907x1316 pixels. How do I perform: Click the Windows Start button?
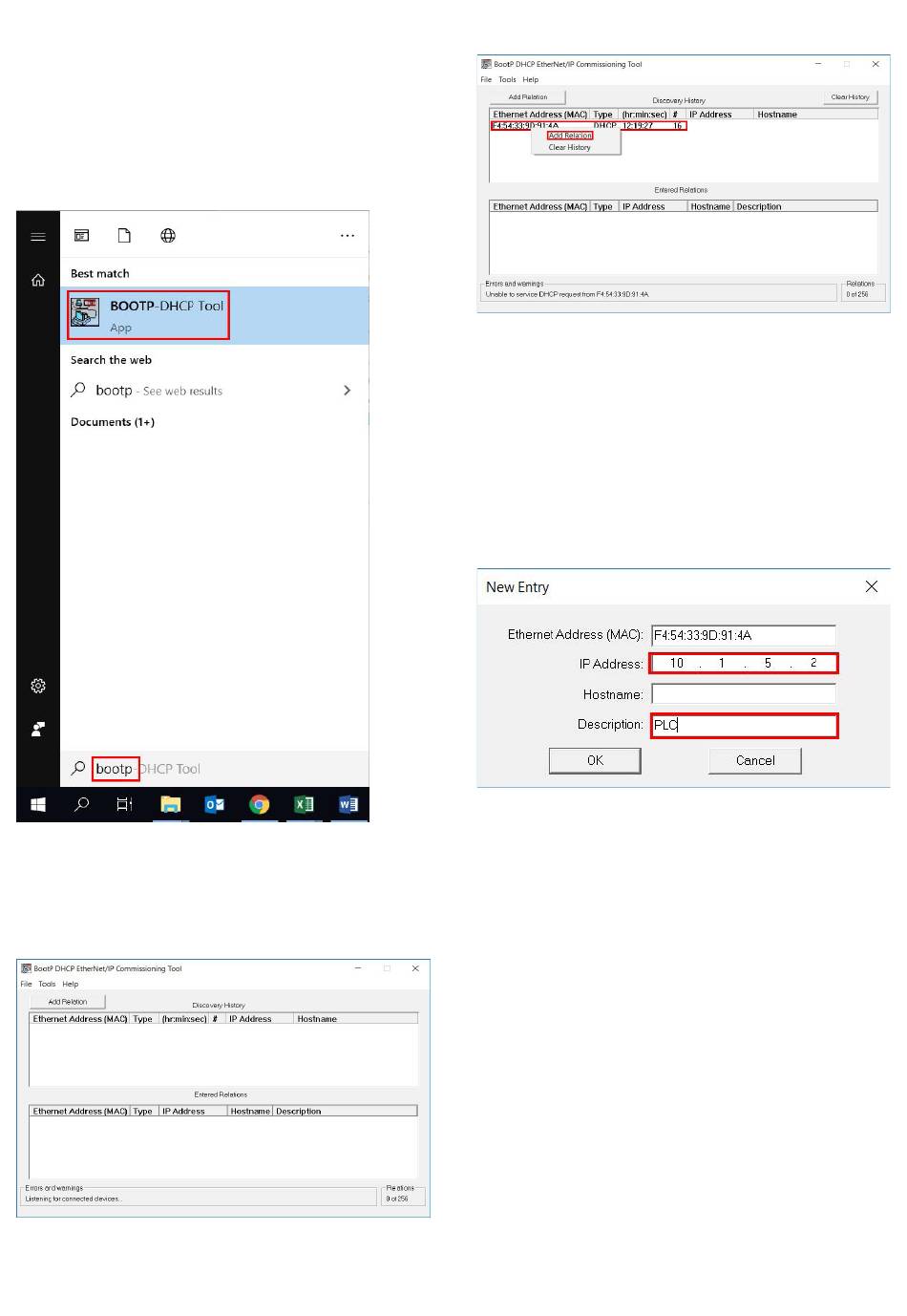38,805
